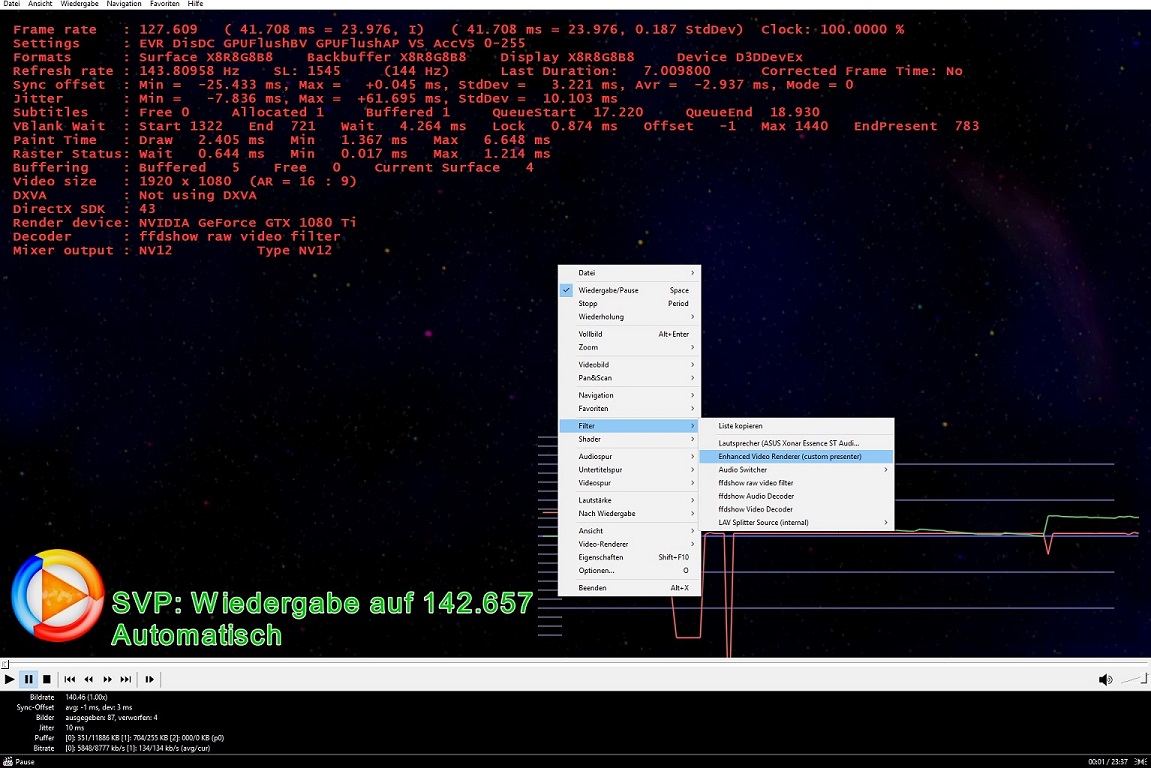Jump to the next file with the skip-forward button
Viewport: 1151px width, 768px height.
click(x=126, y=679)
